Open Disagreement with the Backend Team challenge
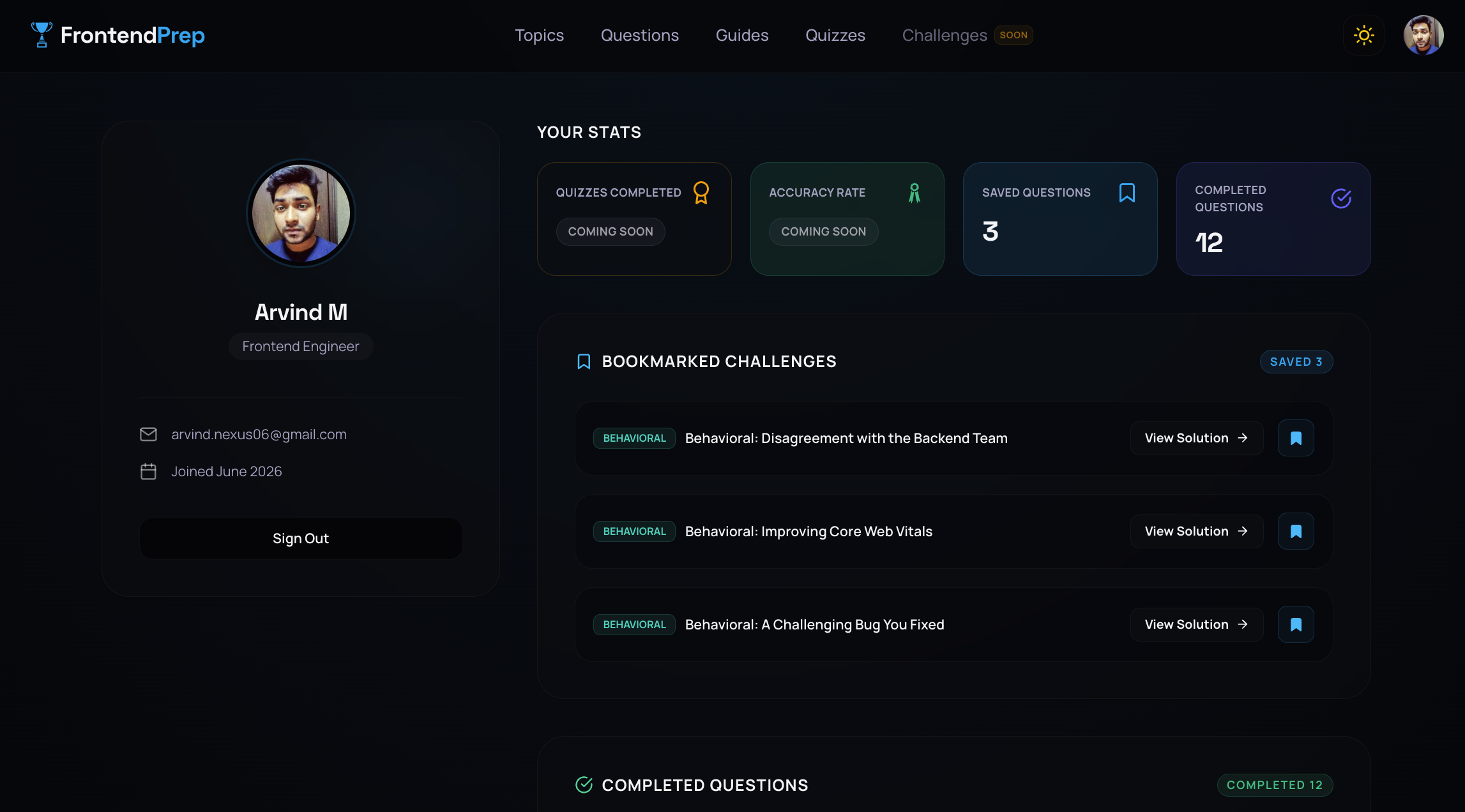 coord(846,438)
